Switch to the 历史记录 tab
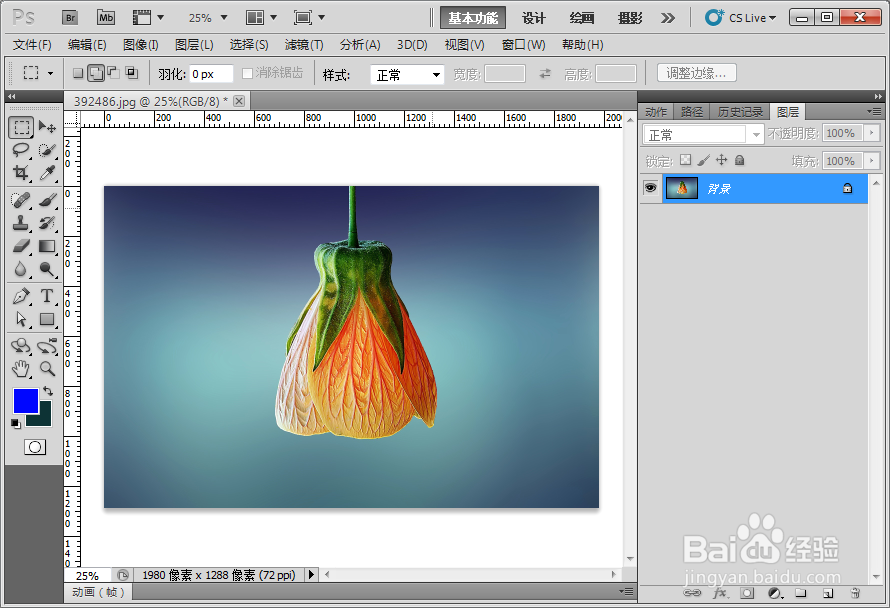This screenshot has height=608, width=890. tap(740, 112)
